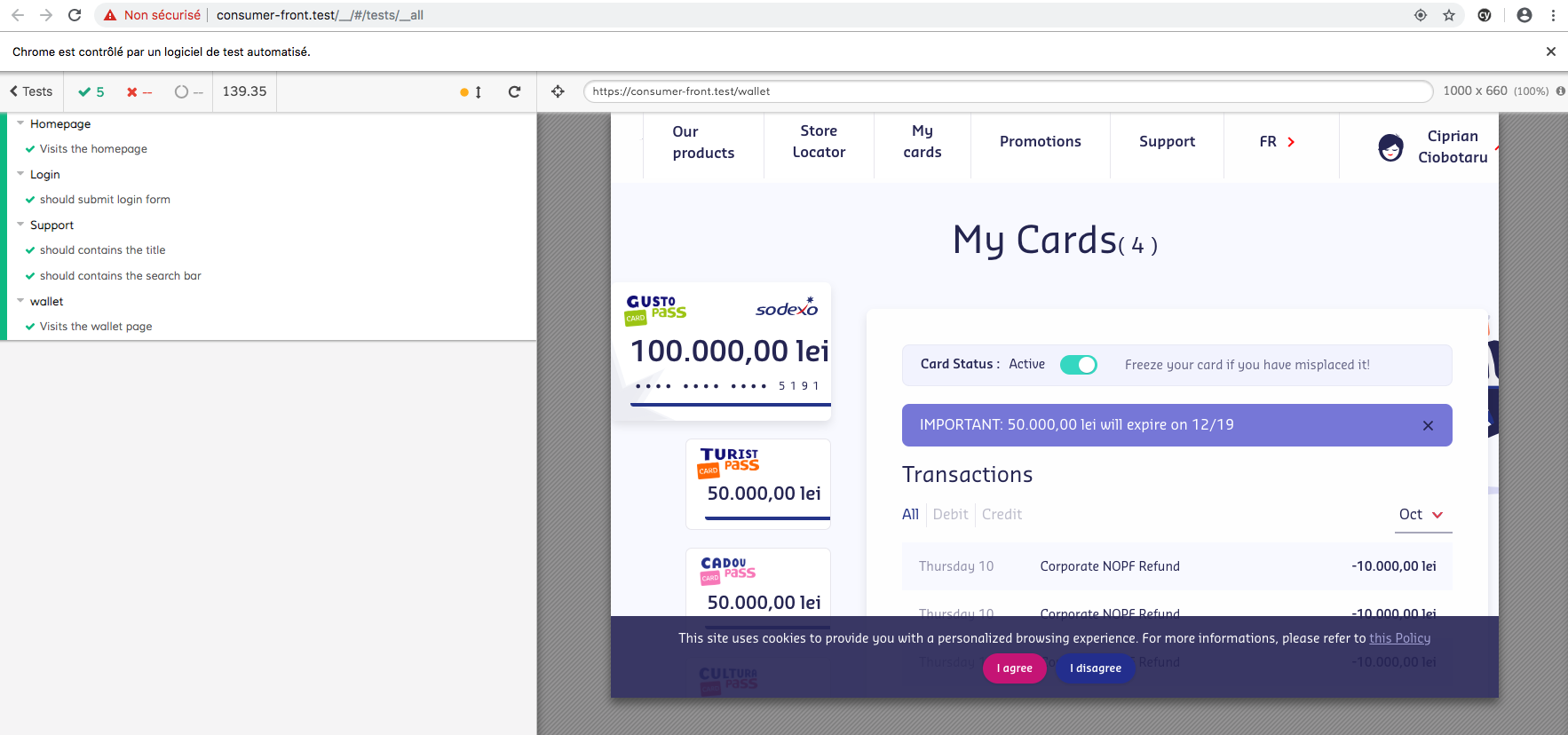Click the location target icon in address bar
Screen dimensions: 1568x735
(1421, 15)
